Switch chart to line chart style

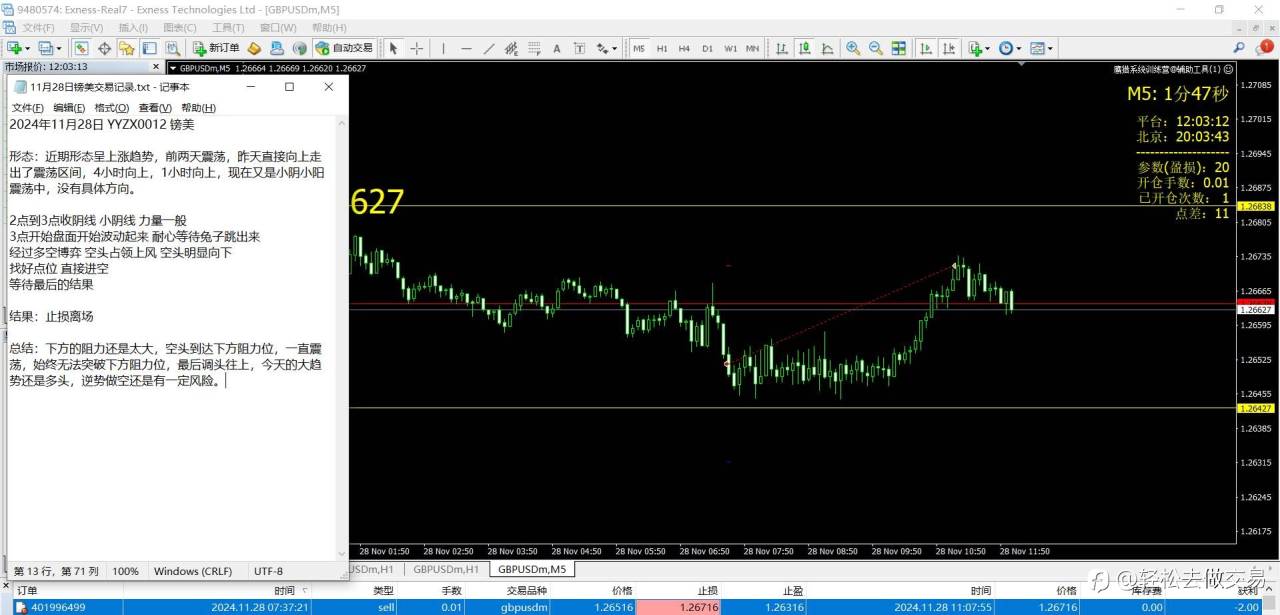click(827, 48)
